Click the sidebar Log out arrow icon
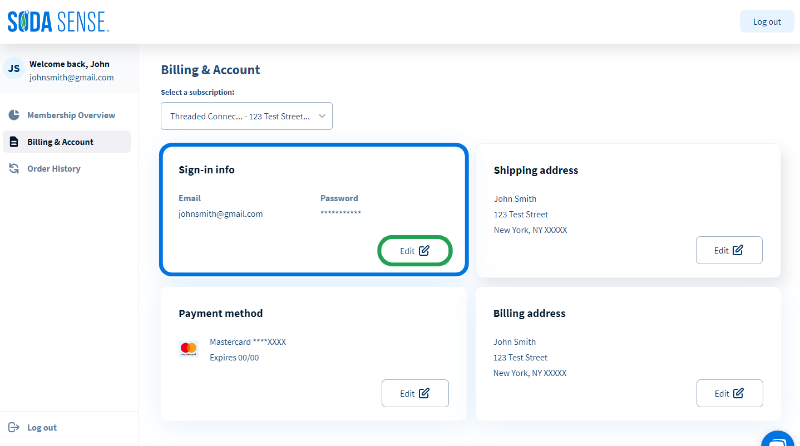Image resolution: width=800 pixels, height=446 pixels. 14,427
